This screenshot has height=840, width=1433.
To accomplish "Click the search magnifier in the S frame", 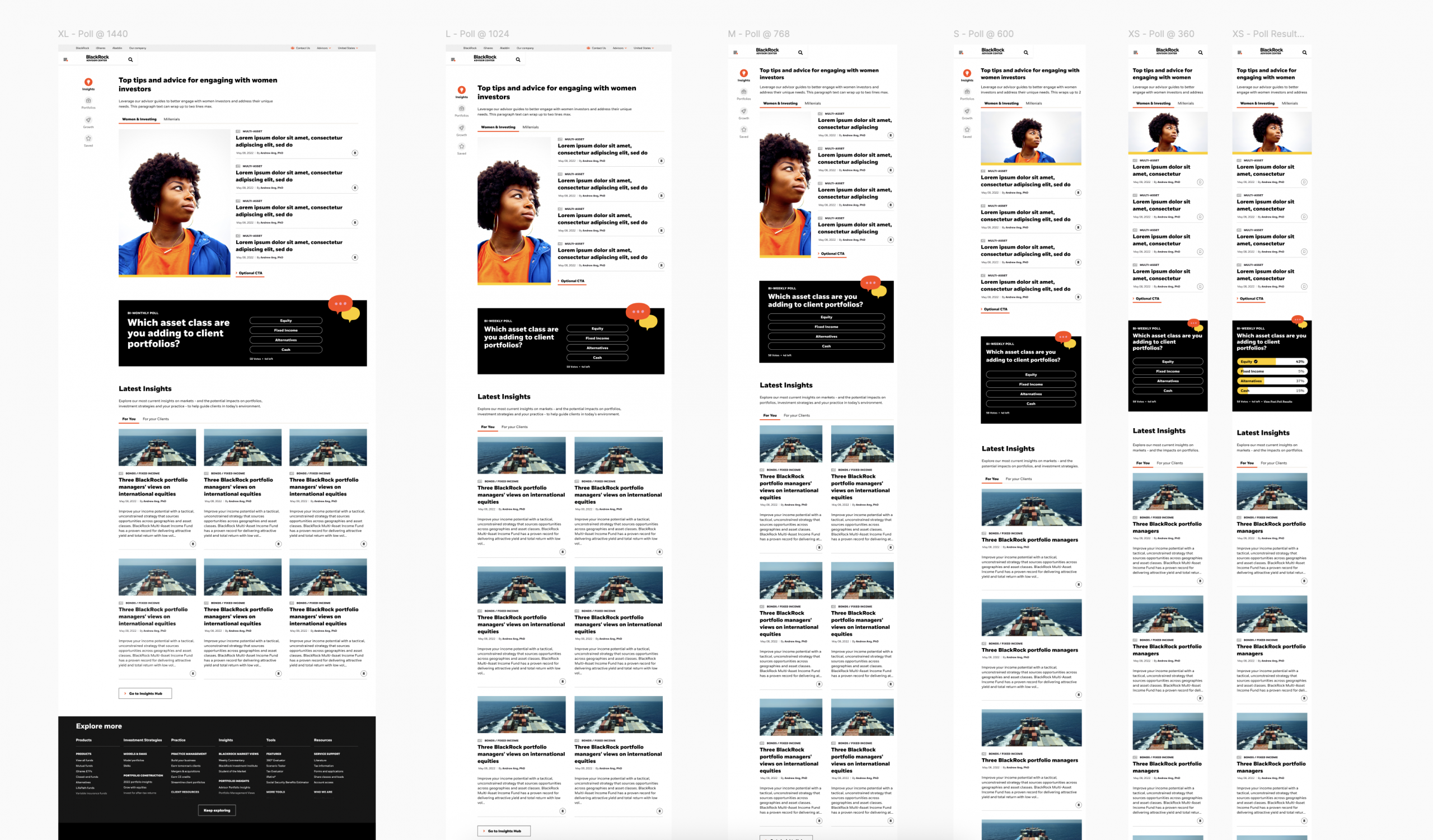I will tap(1026, 52).
